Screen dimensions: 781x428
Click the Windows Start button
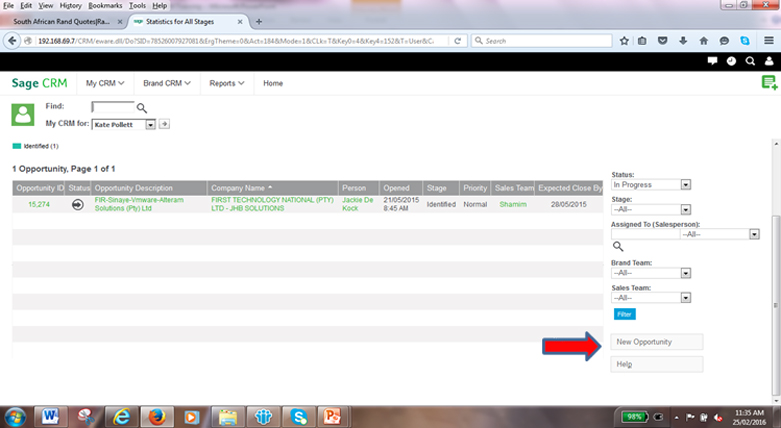click(x=15, y=417)
